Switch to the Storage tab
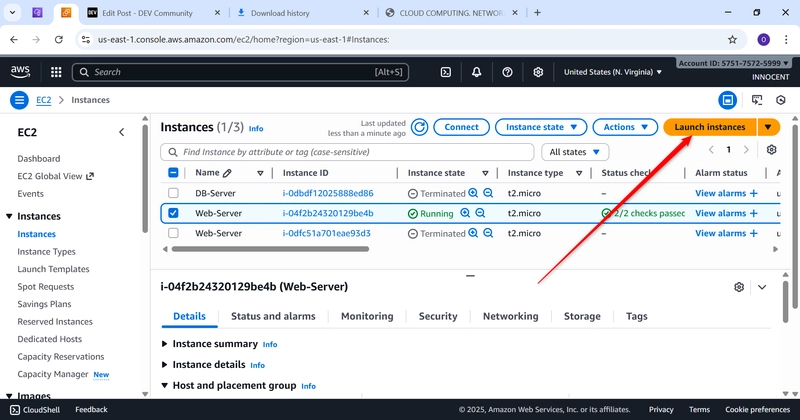Viewport: 800px width, 420px height. (582, 316)
